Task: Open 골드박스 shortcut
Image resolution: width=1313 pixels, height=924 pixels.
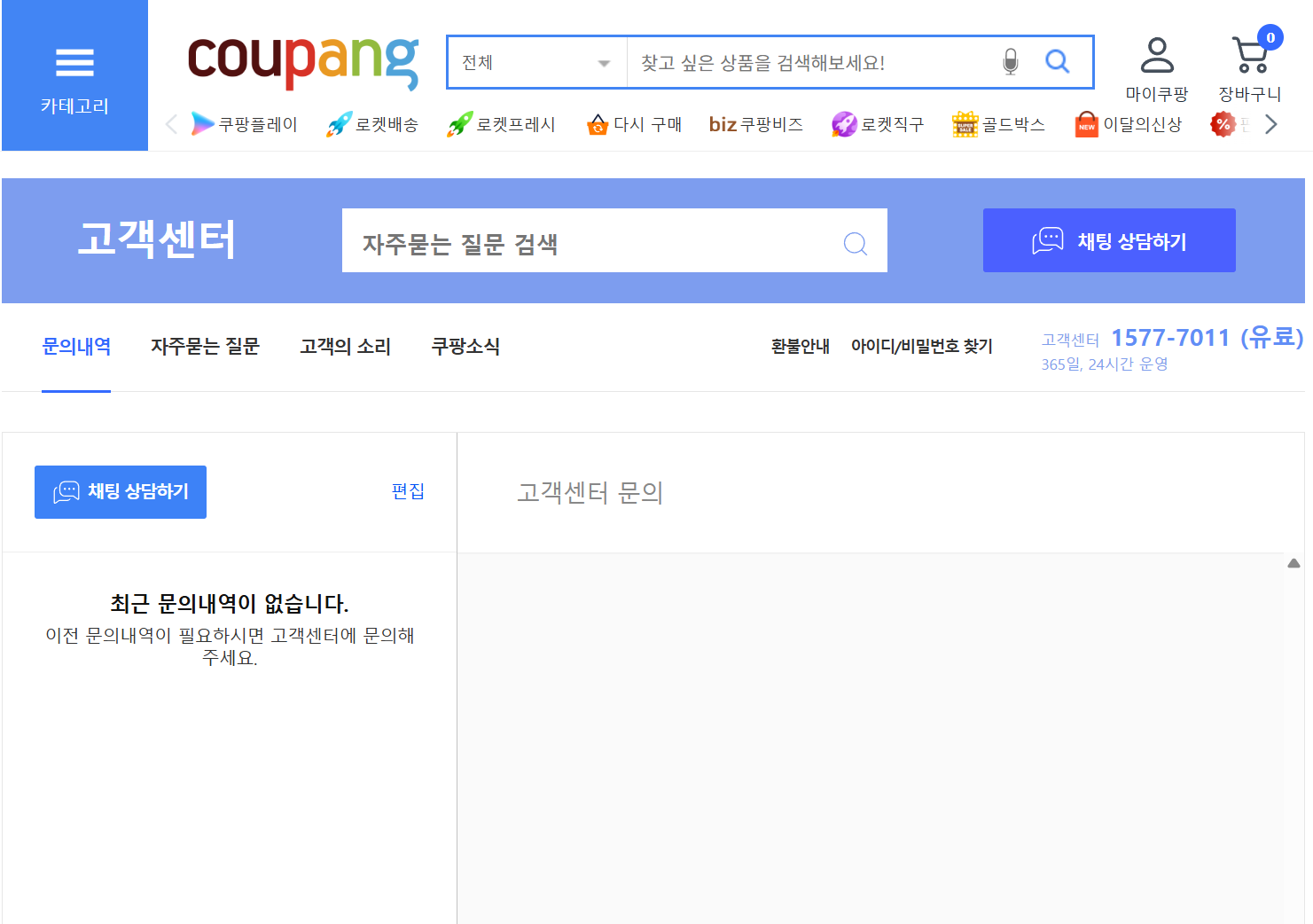Action: (998, 124)
